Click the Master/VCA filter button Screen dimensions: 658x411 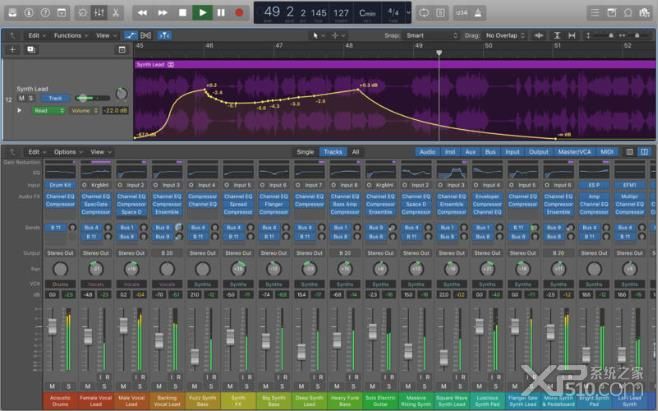point(574,152)
